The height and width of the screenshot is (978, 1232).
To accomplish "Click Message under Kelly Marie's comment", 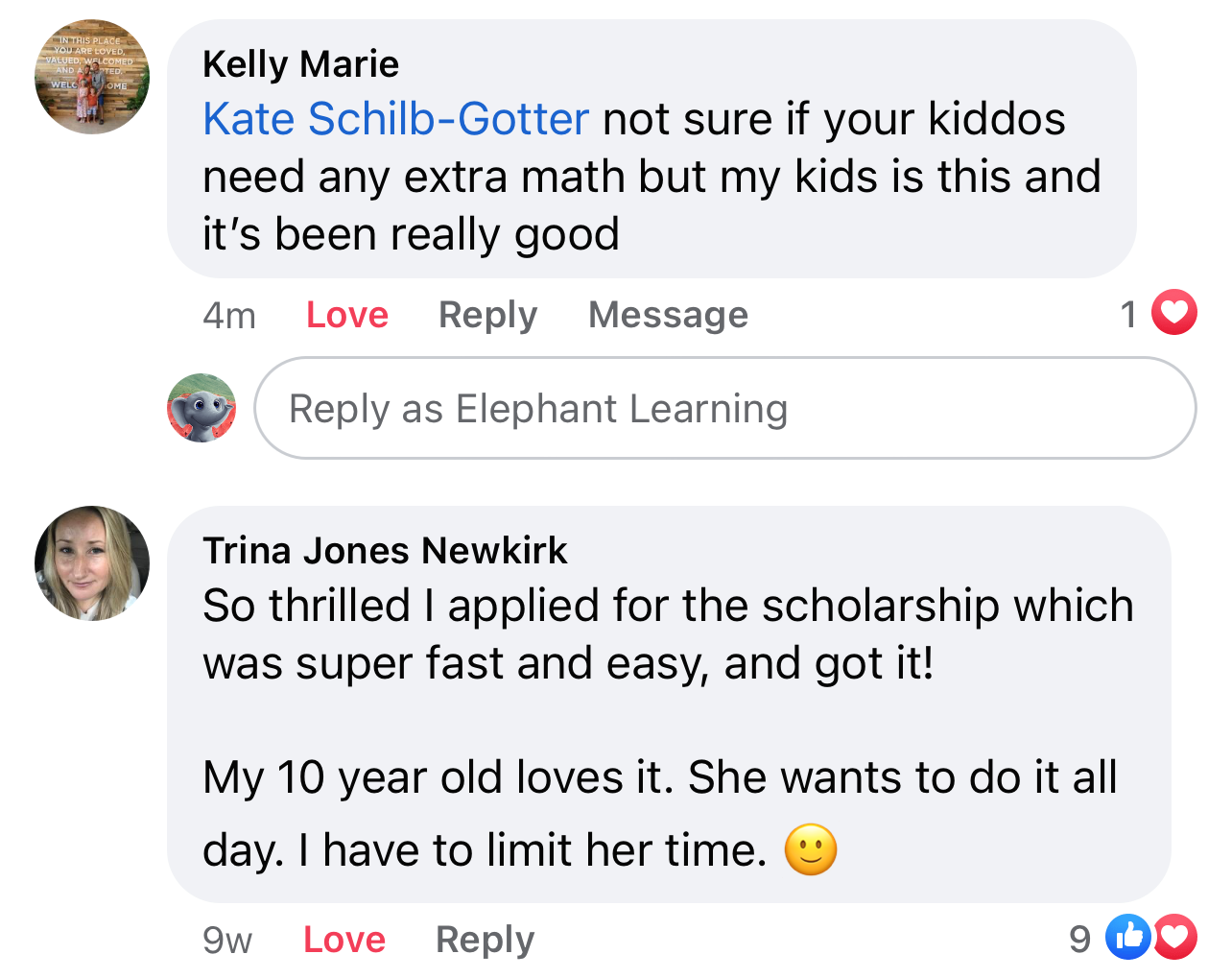I will point(668,315).
